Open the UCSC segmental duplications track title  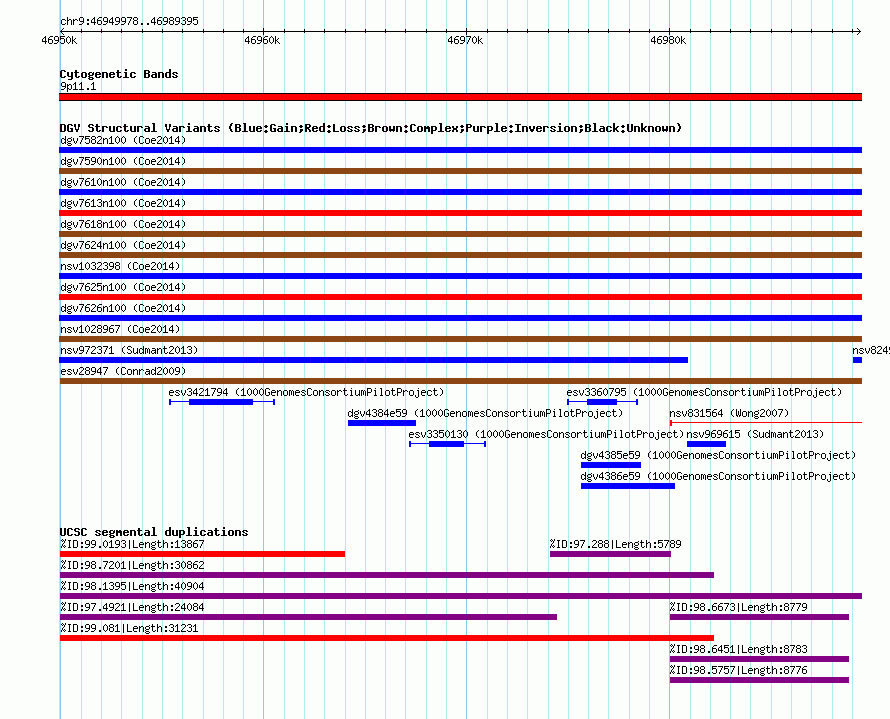click(154, 532)
